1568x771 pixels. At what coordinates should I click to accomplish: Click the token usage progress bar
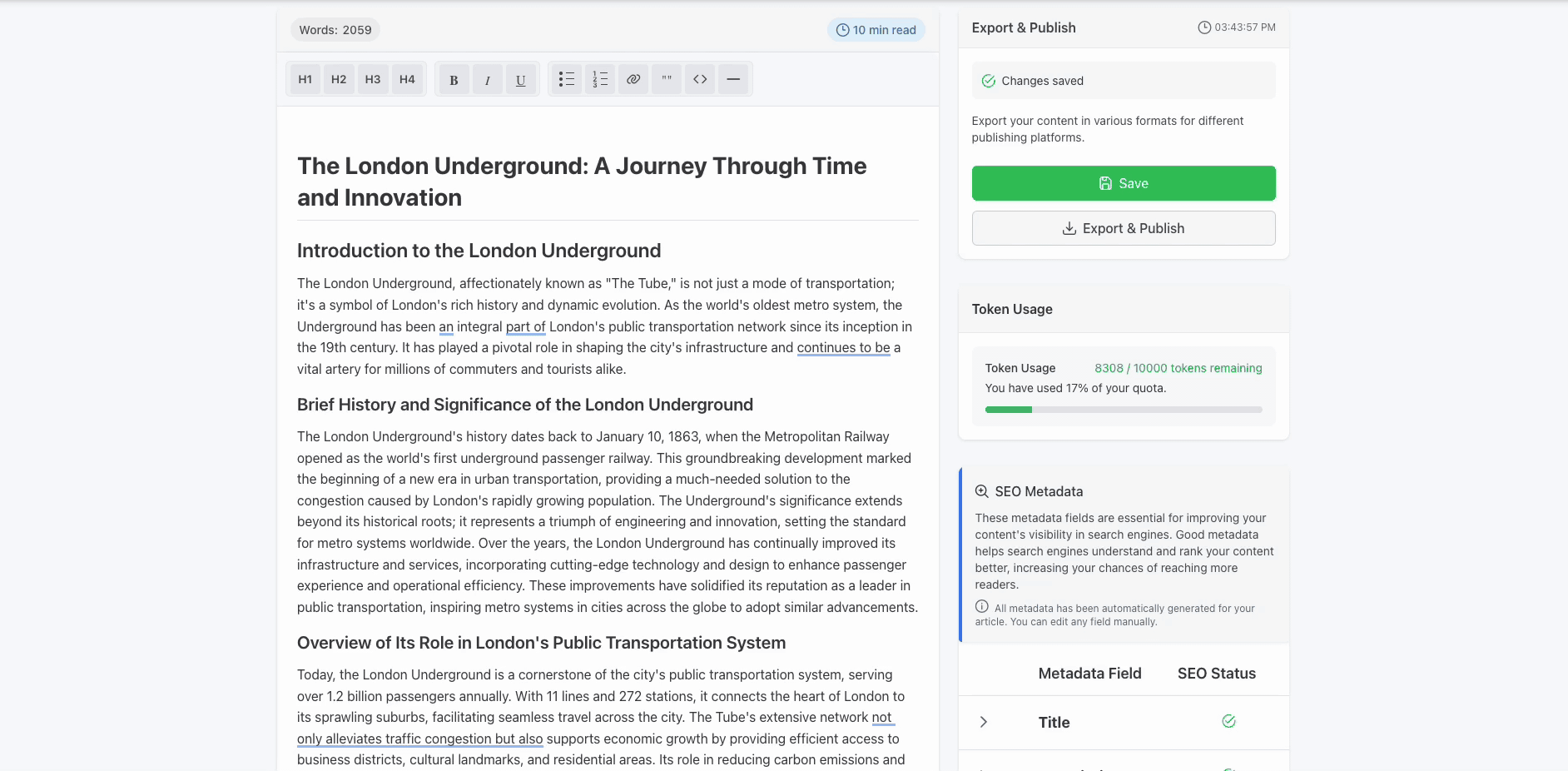point(1123,410)
